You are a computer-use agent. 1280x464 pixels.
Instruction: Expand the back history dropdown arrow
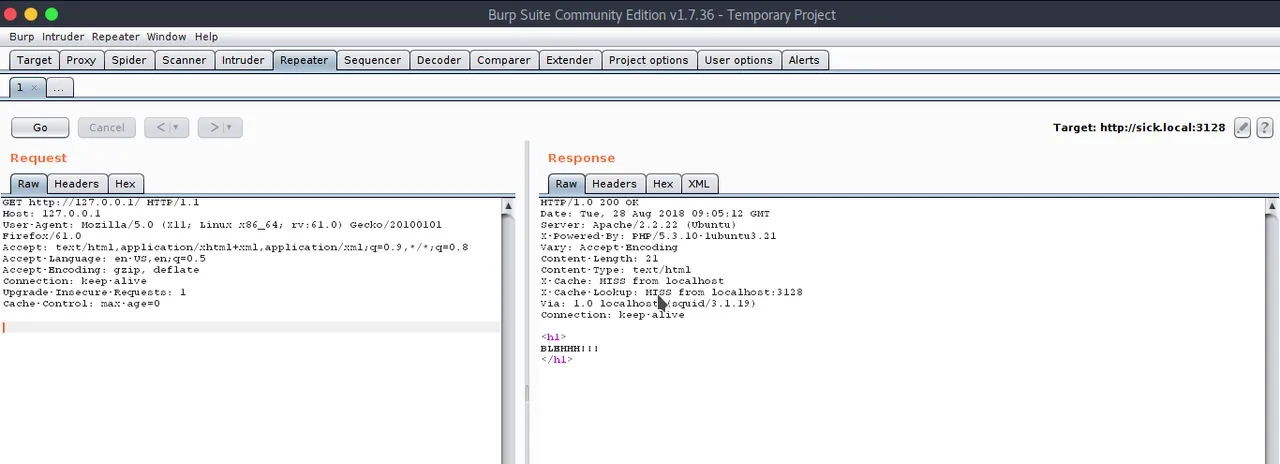point(176,127)
